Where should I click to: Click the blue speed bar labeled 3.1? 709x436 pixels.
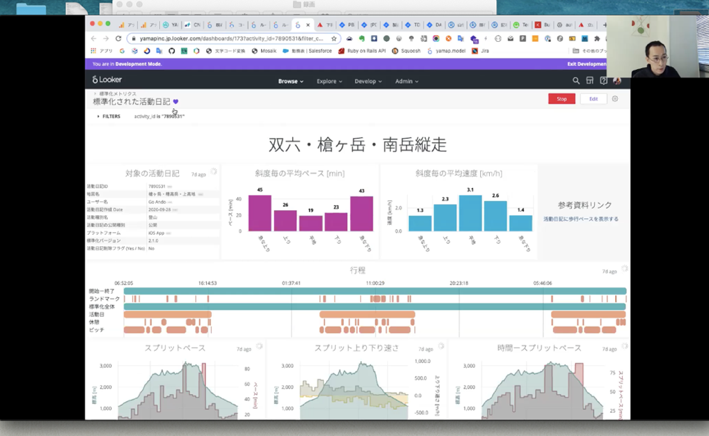click(x=470, y=213)
